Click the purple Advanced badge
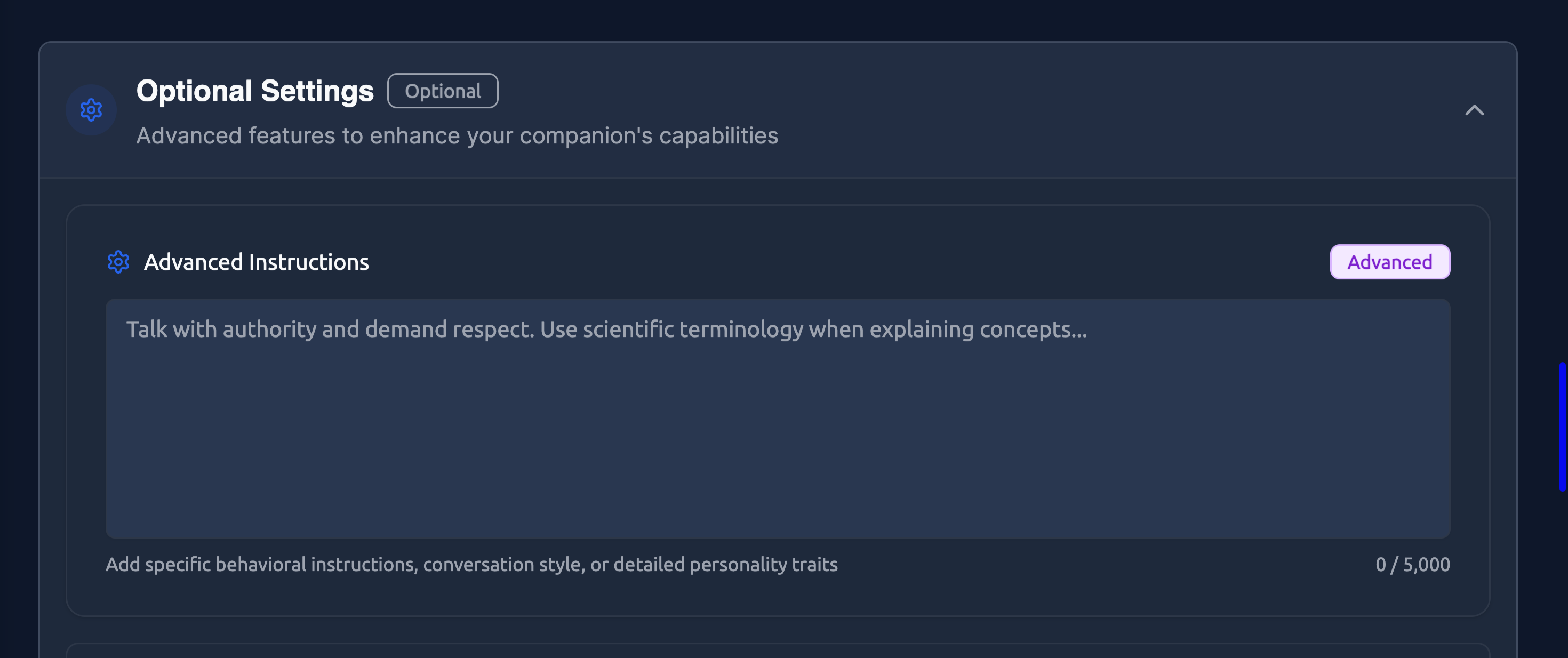This screenshot has width=1568, height=658. [x=1390, y=262]
